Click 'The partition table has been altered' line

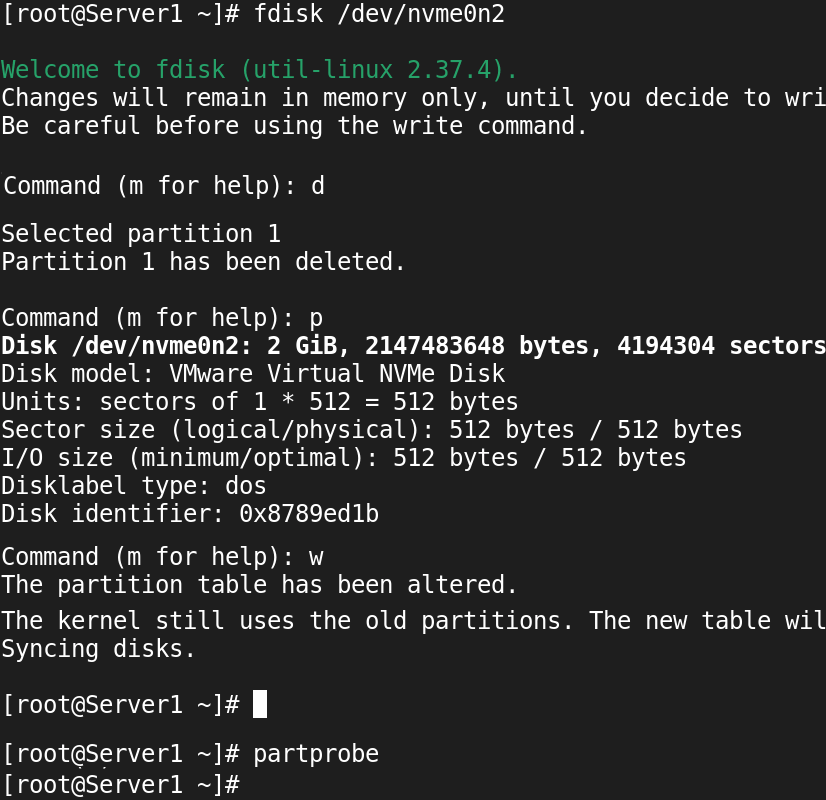pos(259,585)
